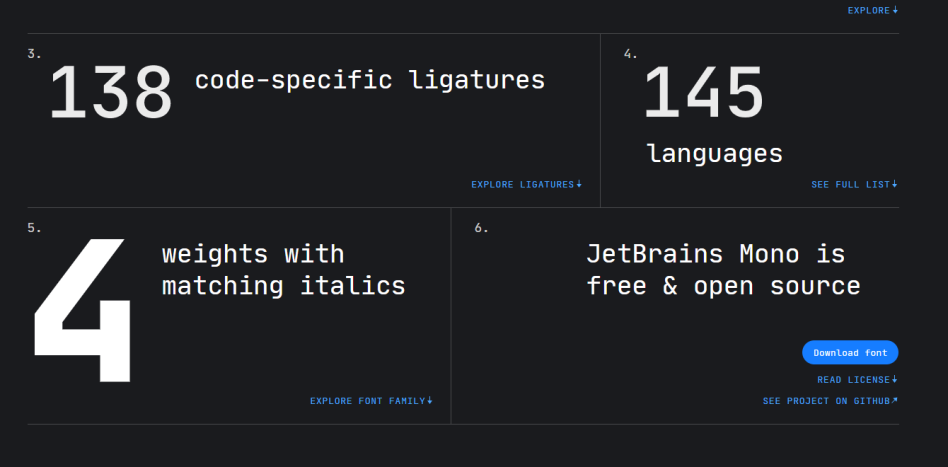This screenshot has height=467, width=948.
Task: Click the 'code-specific ligatures' heading
Action: tap(369, 80)
